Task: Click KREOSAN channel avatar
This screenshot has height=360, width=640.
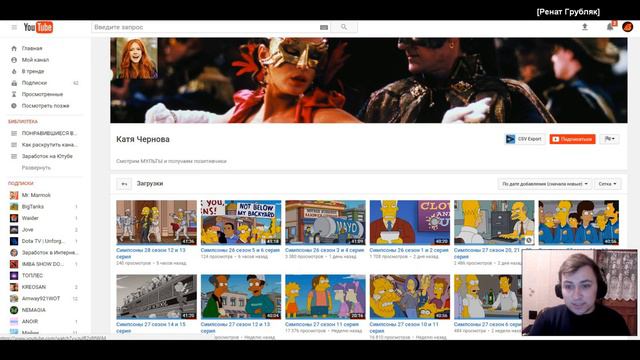Action: (x=14, y=287)
